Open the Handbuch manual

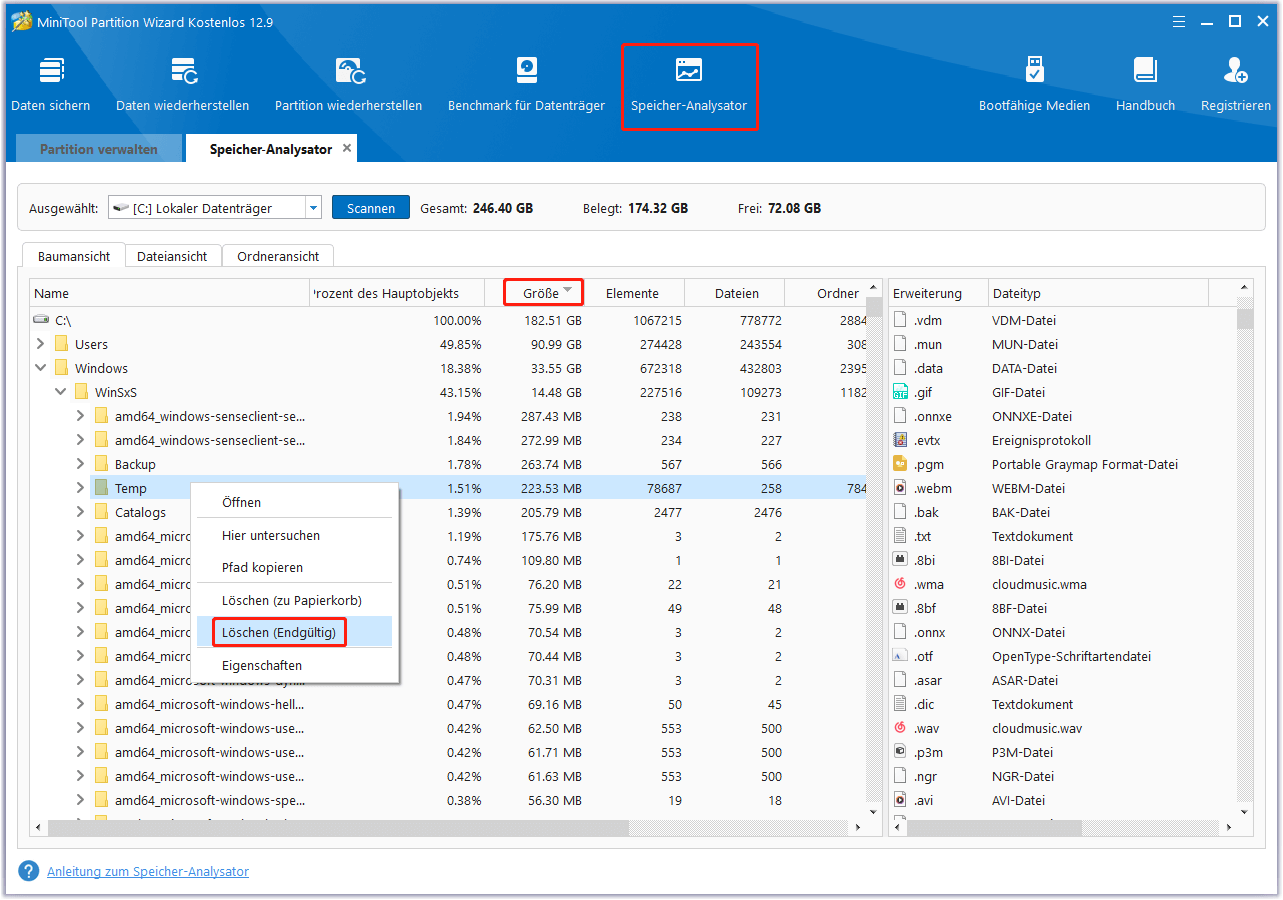click(1145, 84)
